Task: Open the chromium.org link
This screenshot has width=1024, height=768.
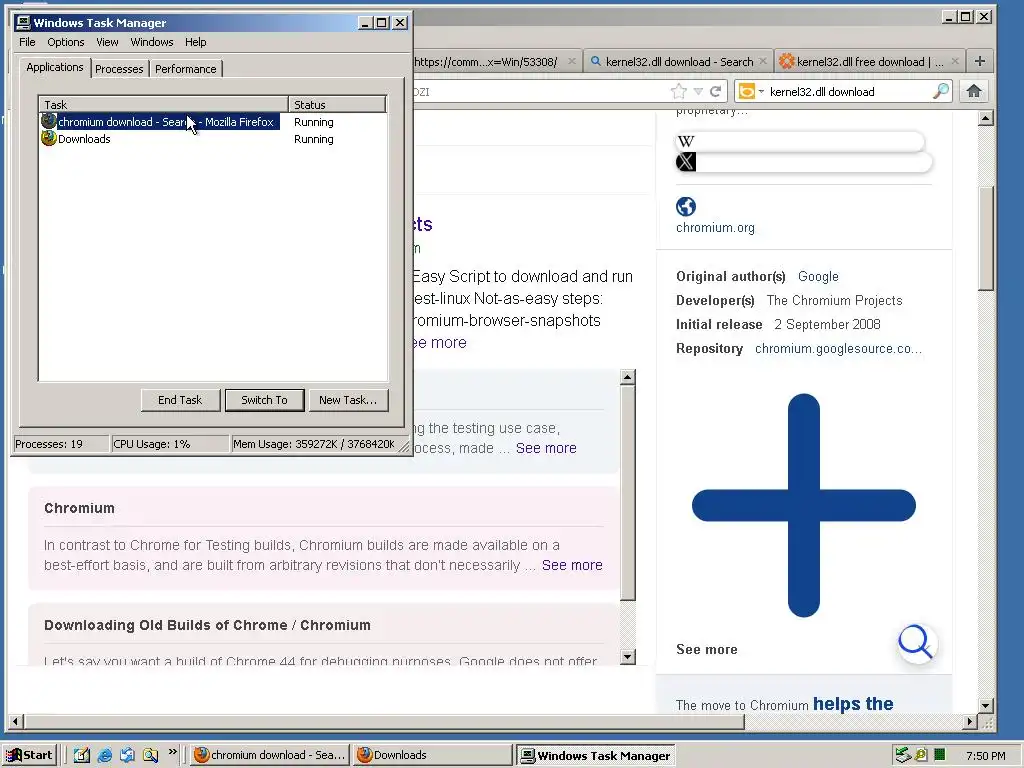Action: coord(715,227)
